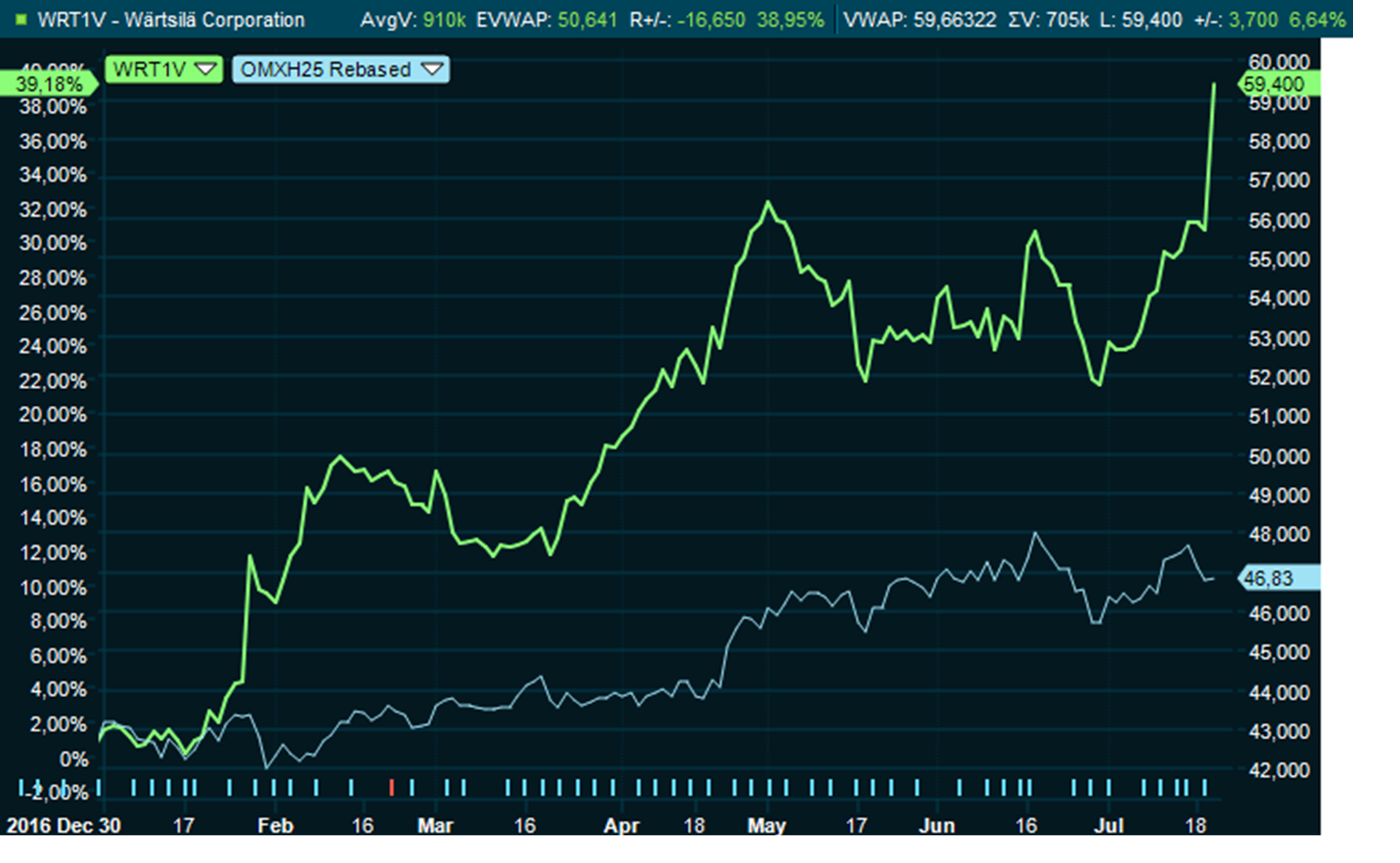
Task: Open the WRT1V series dropdown
Action: [150, 69]
